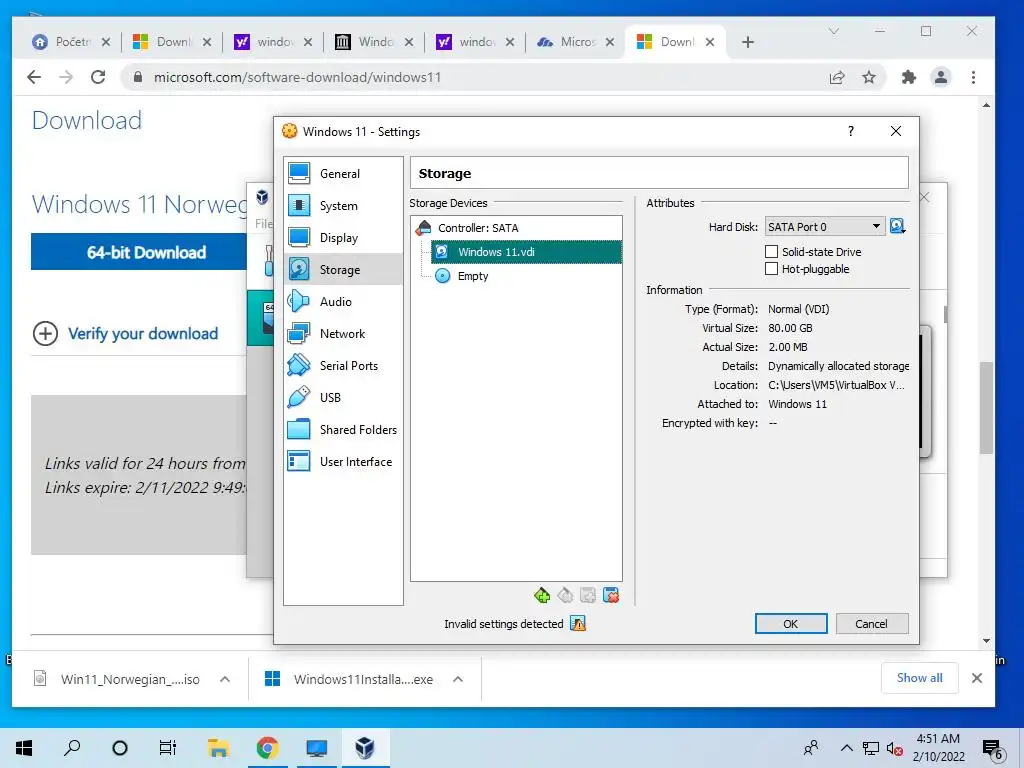Click choose virtual hard disk icon

click(x=898, y=227)
